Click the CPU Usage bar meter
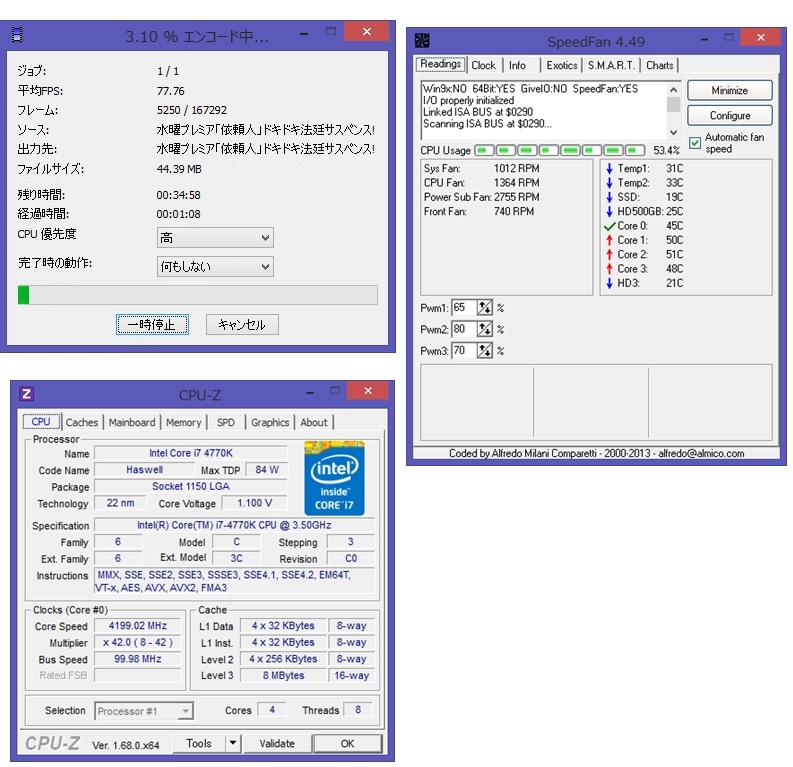793x767 pixels. click(559, 150)
